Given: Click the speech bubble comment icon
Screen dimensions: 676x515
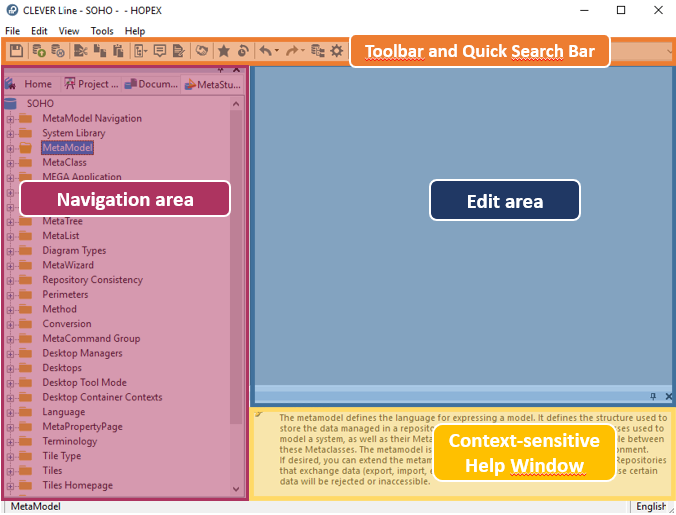Looking at the screenshot, I should [159, 49].
